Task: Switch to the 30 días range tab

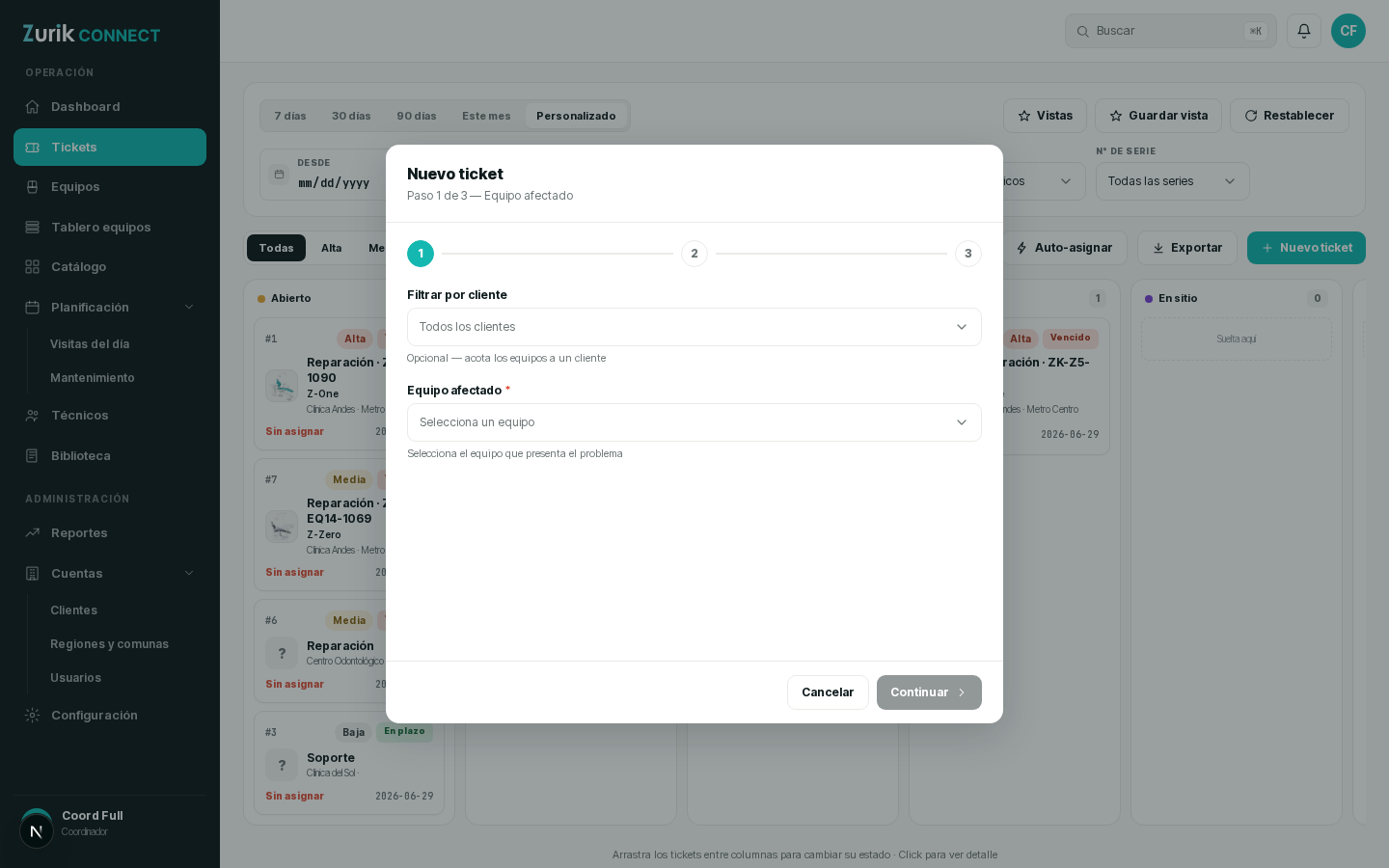Action: click(x=351, y=116)
